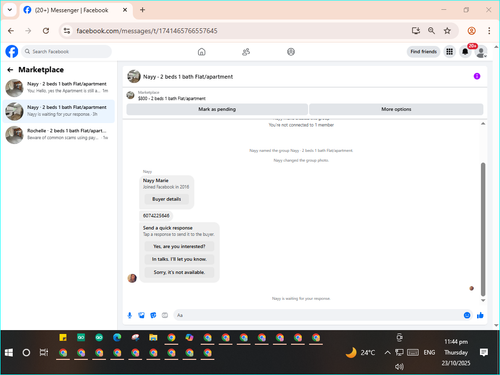Reload the page in Chrome
The height and width of the screenshot is (375, 500).
(x=46, y=31)
